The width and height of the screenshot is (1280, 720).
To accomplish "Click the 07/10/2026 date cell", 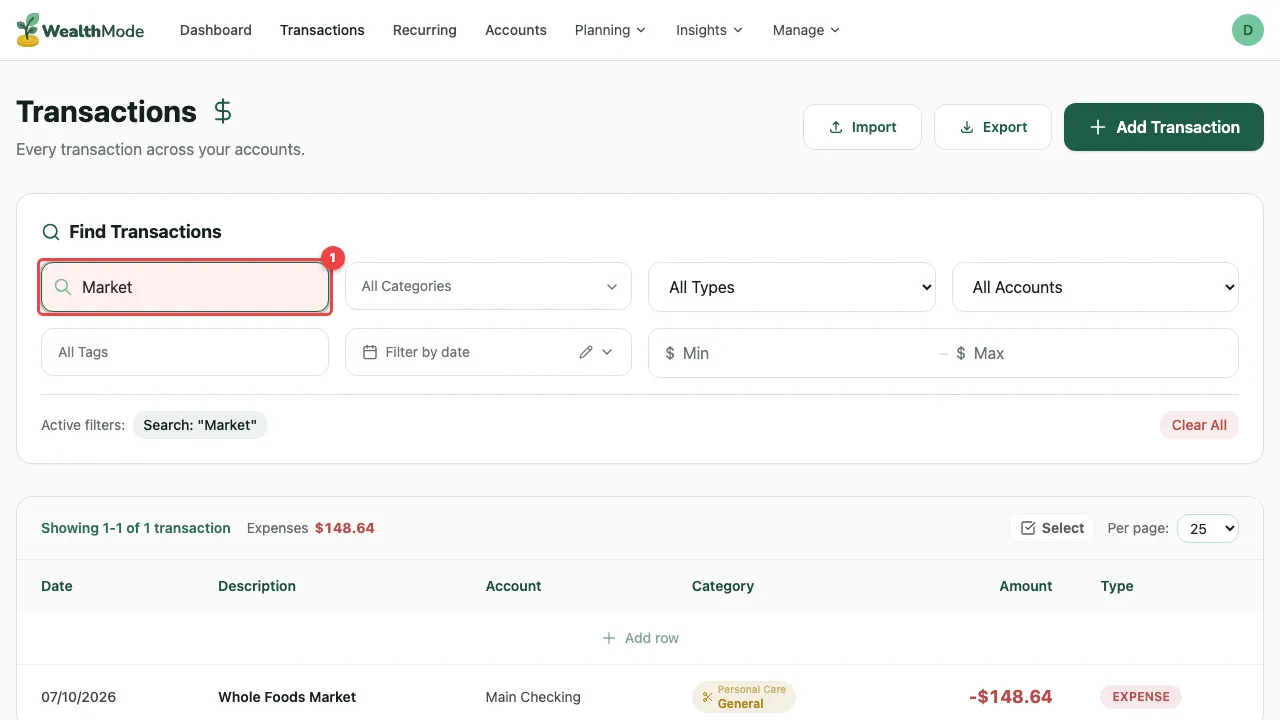I will point(78,697).
